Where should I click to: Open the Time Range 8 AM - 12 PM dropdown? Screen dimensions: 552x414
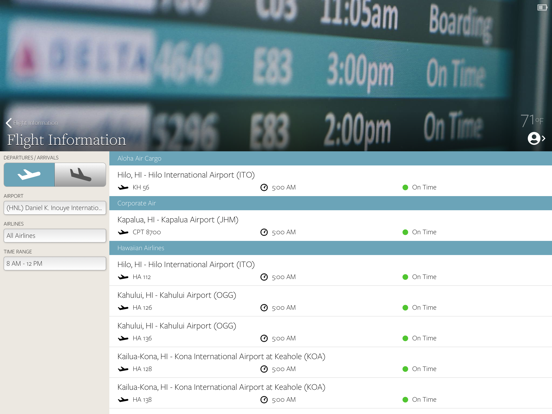(55, 263)
